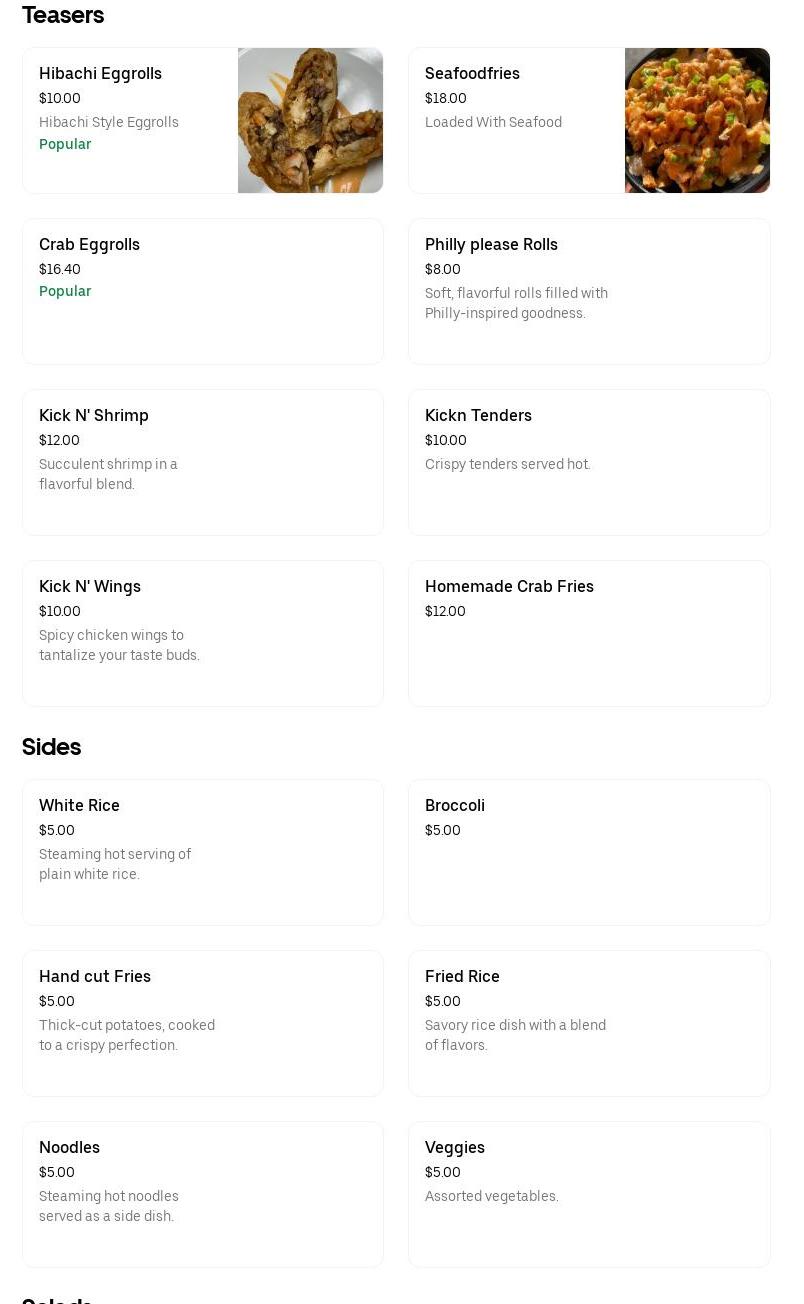Viewport: 804px width, 1304px height.
Task: Click the Hibachi Eggrolls food photo
Action: point(310,120)
